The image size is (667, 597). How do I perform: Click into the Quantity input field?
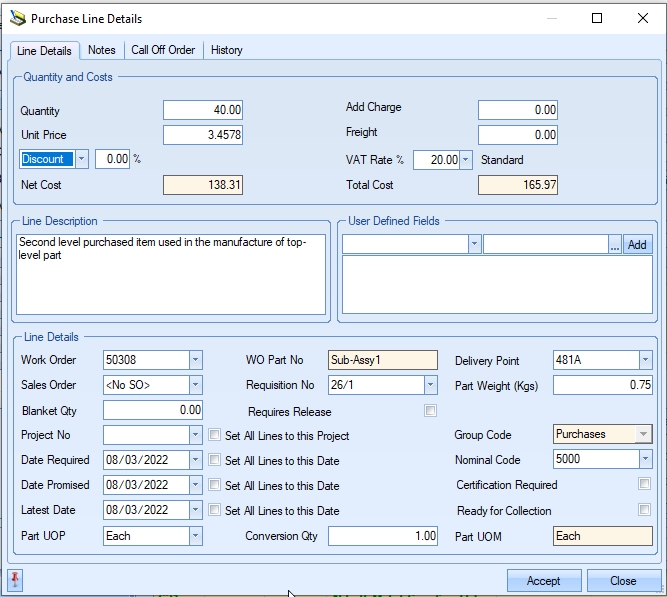pos(203,111)
